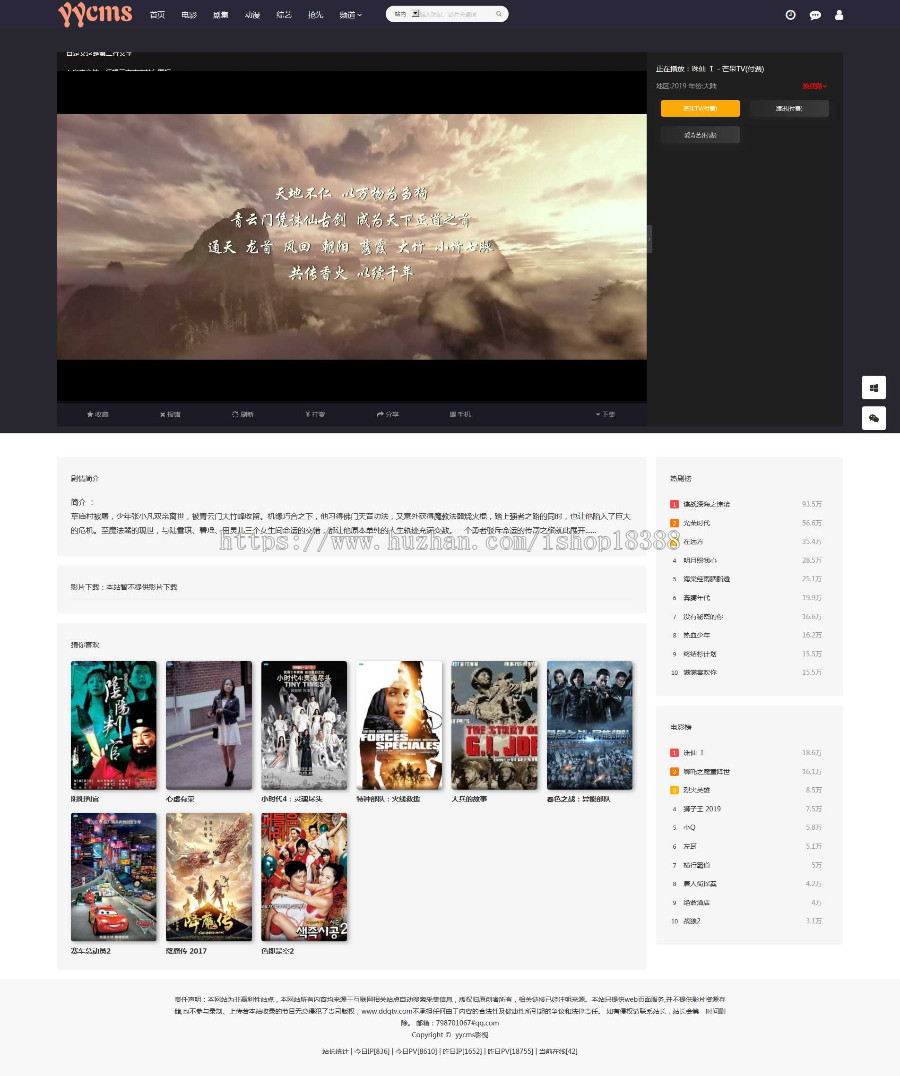Image resolution: width=900 pixels, height=1076 pixels.
Task: Expand the 频道 channel dropdown in navbar
Action: [x=351, y=15]
